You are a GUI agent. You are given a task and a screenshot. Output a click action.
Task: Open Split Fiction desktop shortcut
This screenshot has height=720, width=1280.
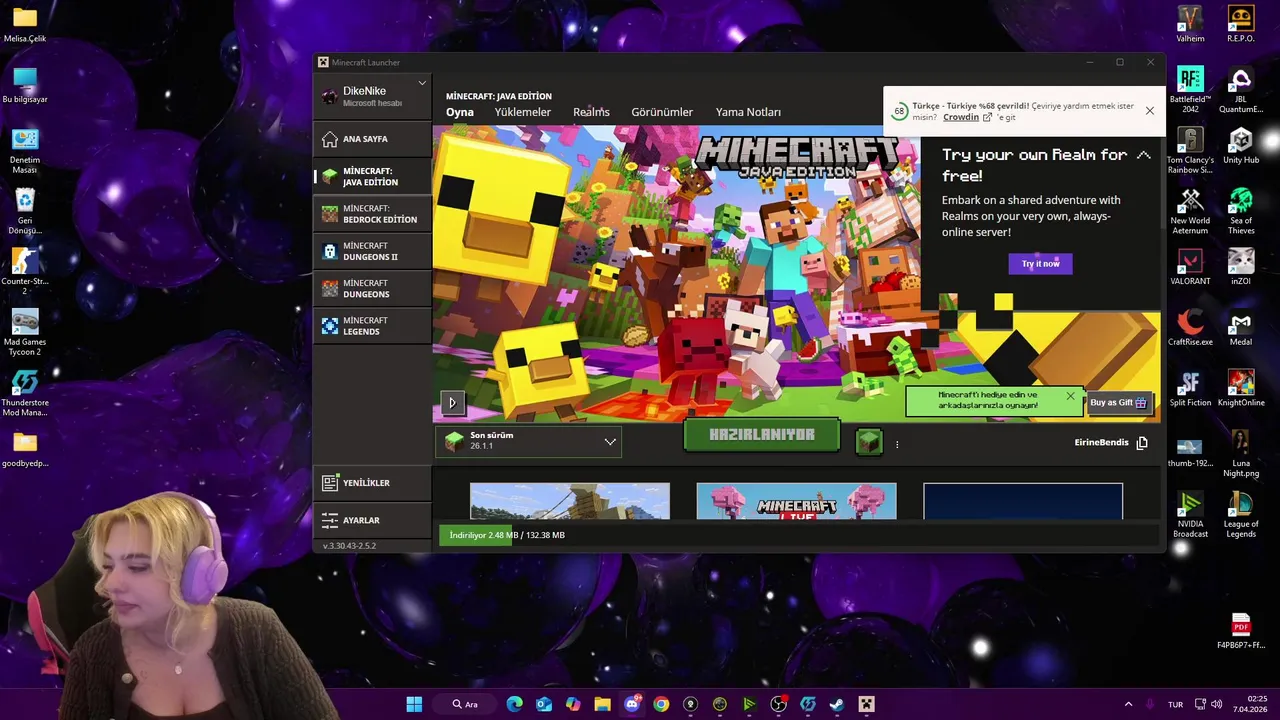[1190, 388]
